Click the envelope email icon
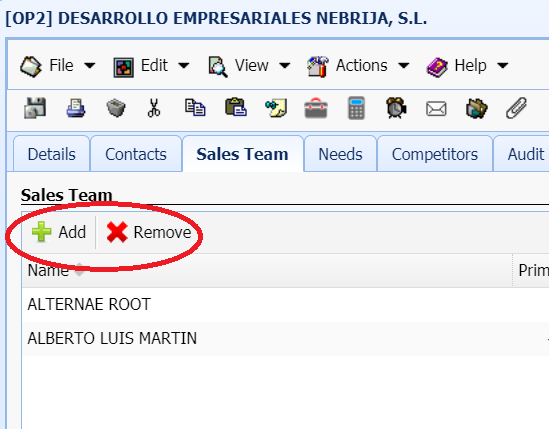Screen dimensions: 549x429 (x=436, y=109)
